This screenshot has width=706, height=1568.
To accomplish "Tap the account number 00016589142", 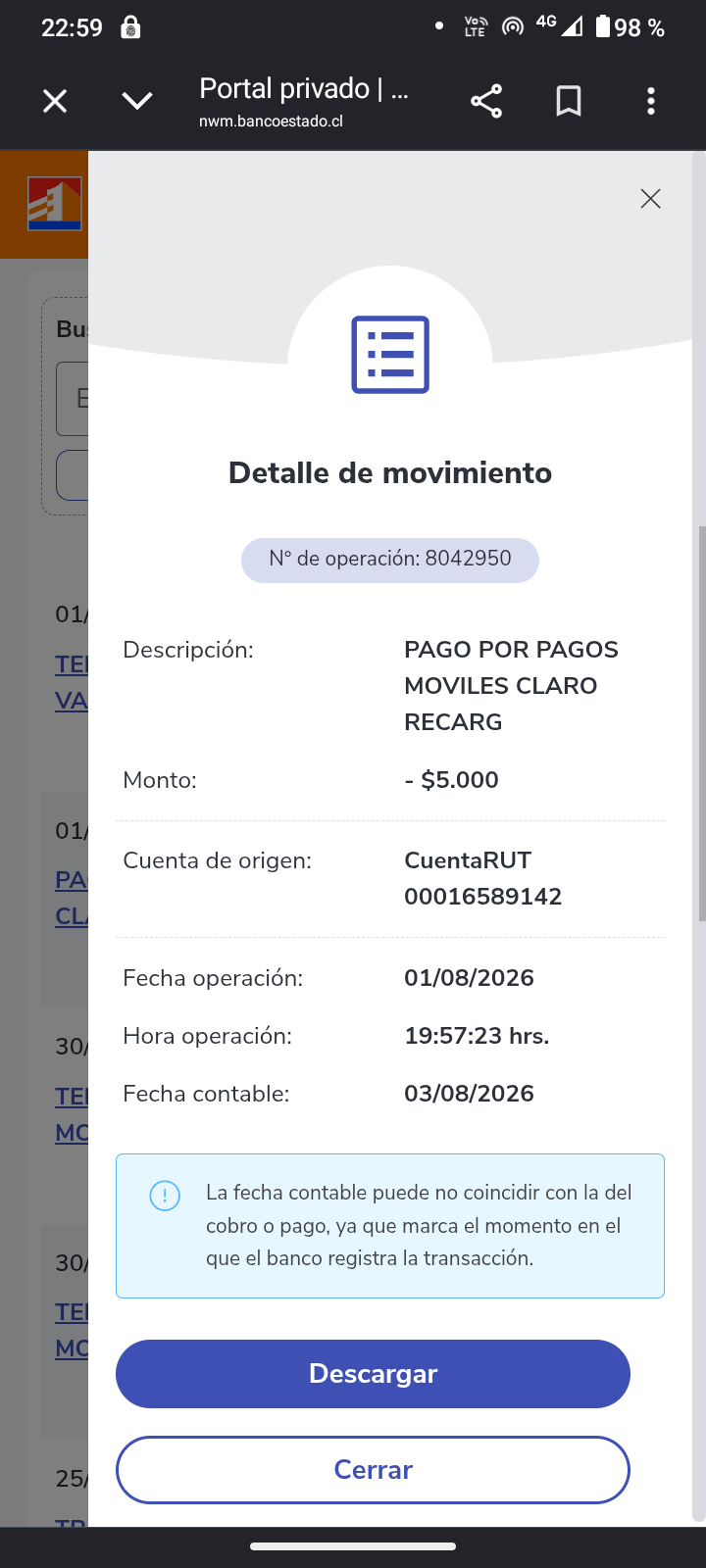I will point(483,897).
